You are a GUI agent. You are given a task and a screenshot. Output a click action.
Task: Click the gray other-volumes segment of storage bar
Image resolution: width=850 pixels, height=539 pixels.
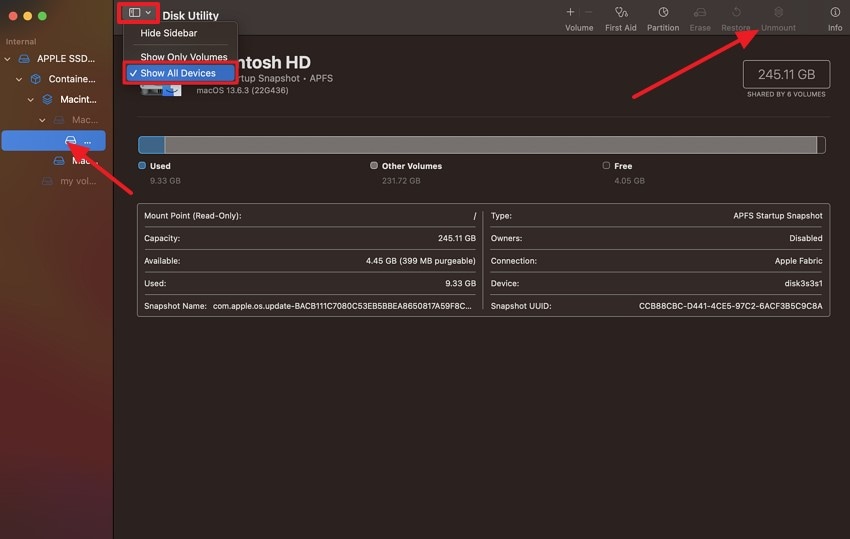point(491,145)
